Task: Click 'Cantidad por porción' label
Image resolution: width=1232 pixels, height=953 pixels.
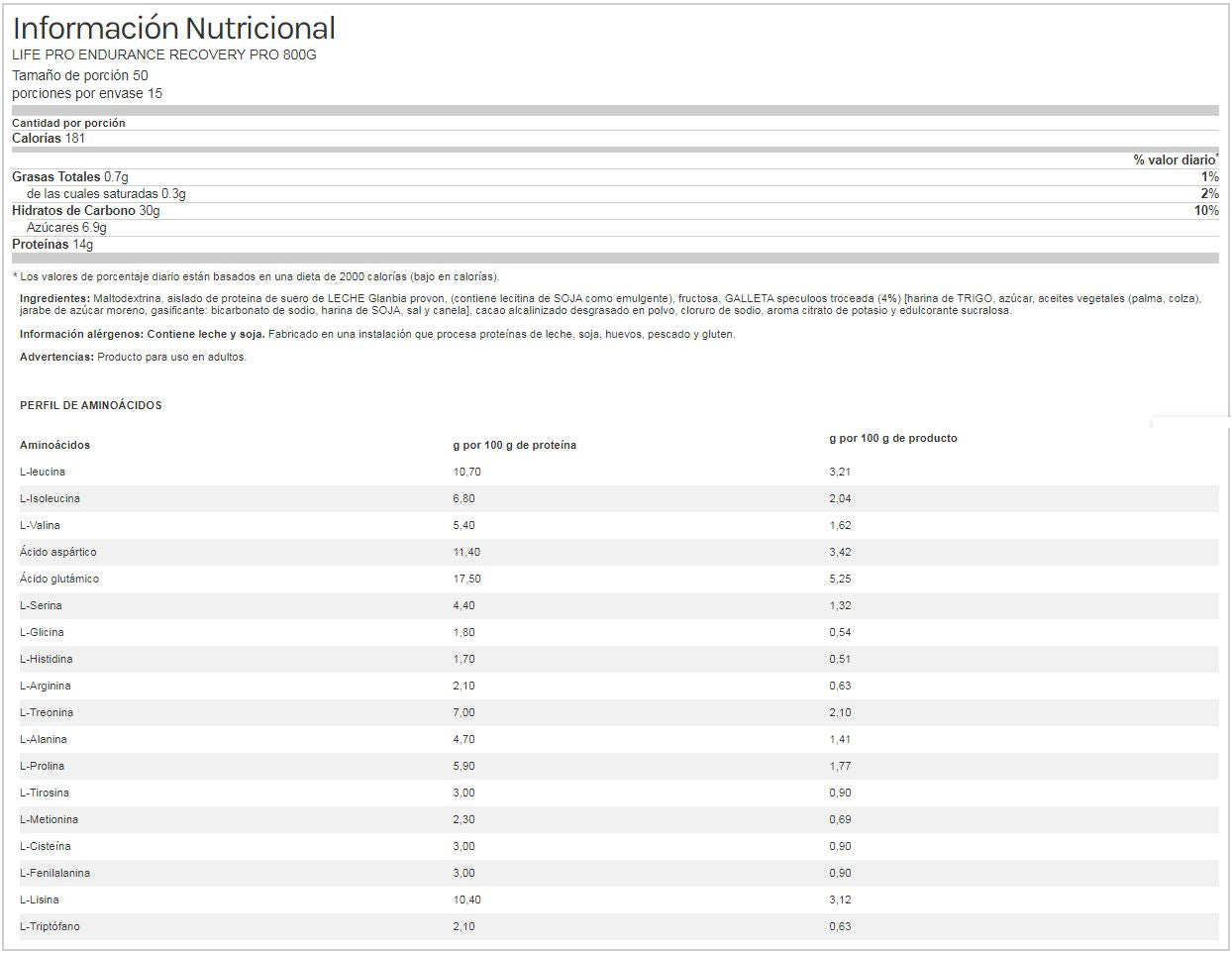Action: pyautogui.click(x=68, y=123)
